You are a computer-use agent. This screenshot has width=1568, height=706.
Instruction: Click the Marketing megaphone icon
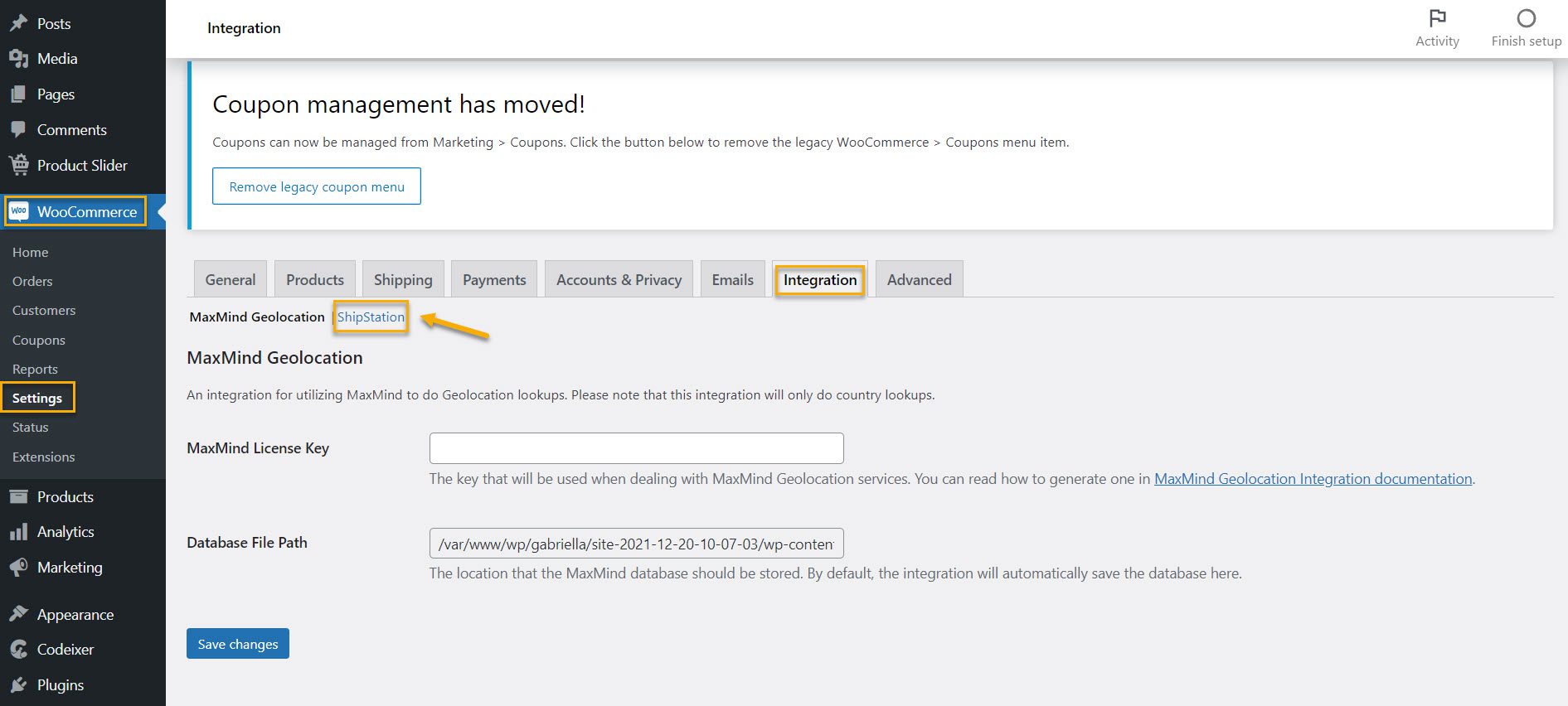pos(18,568)
